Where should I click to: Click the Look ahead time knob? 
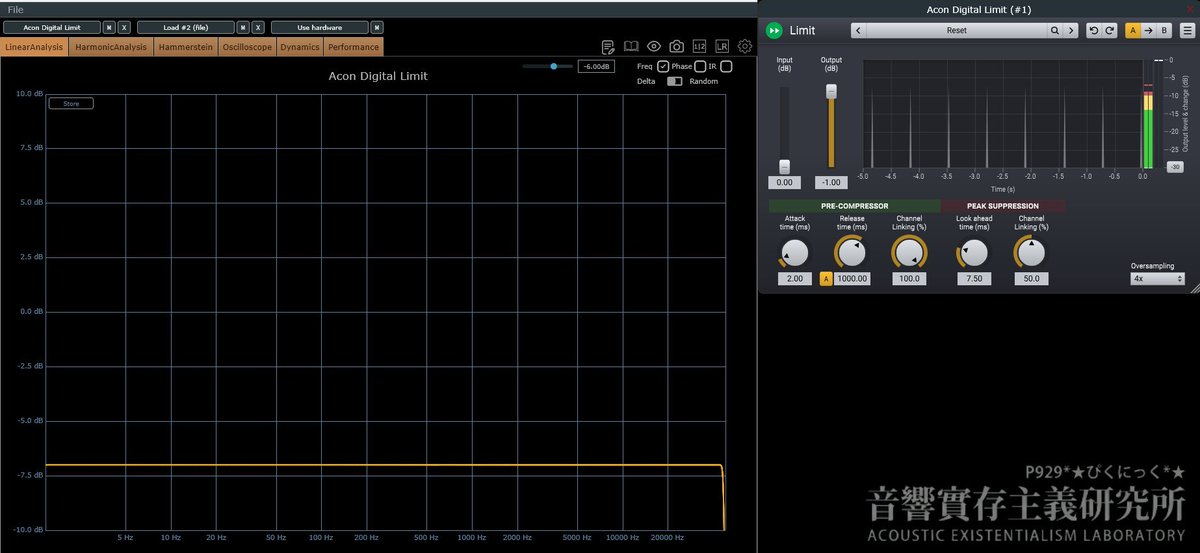point(973,253)
